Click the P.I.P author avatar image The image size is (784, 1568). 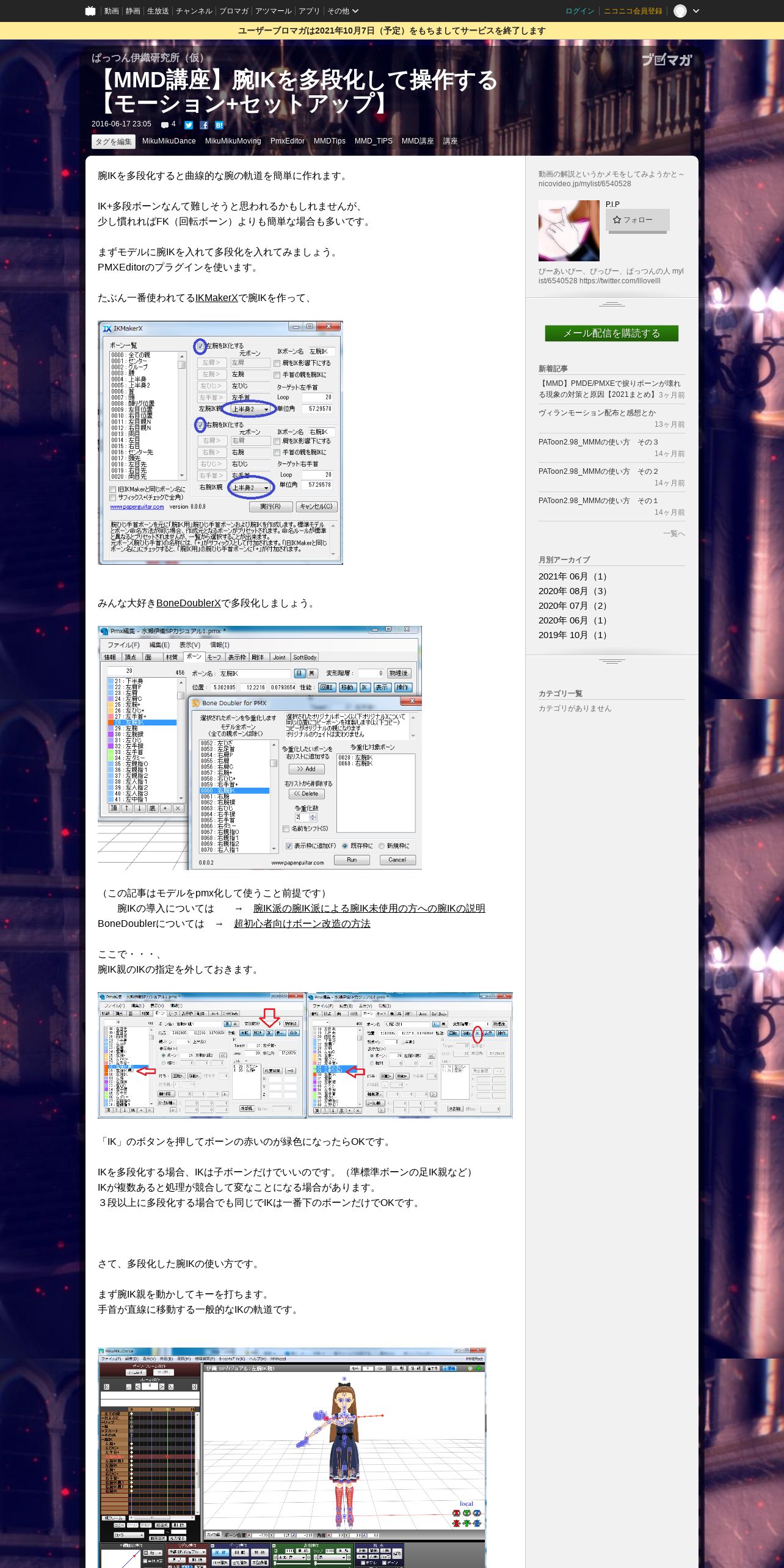569,231
